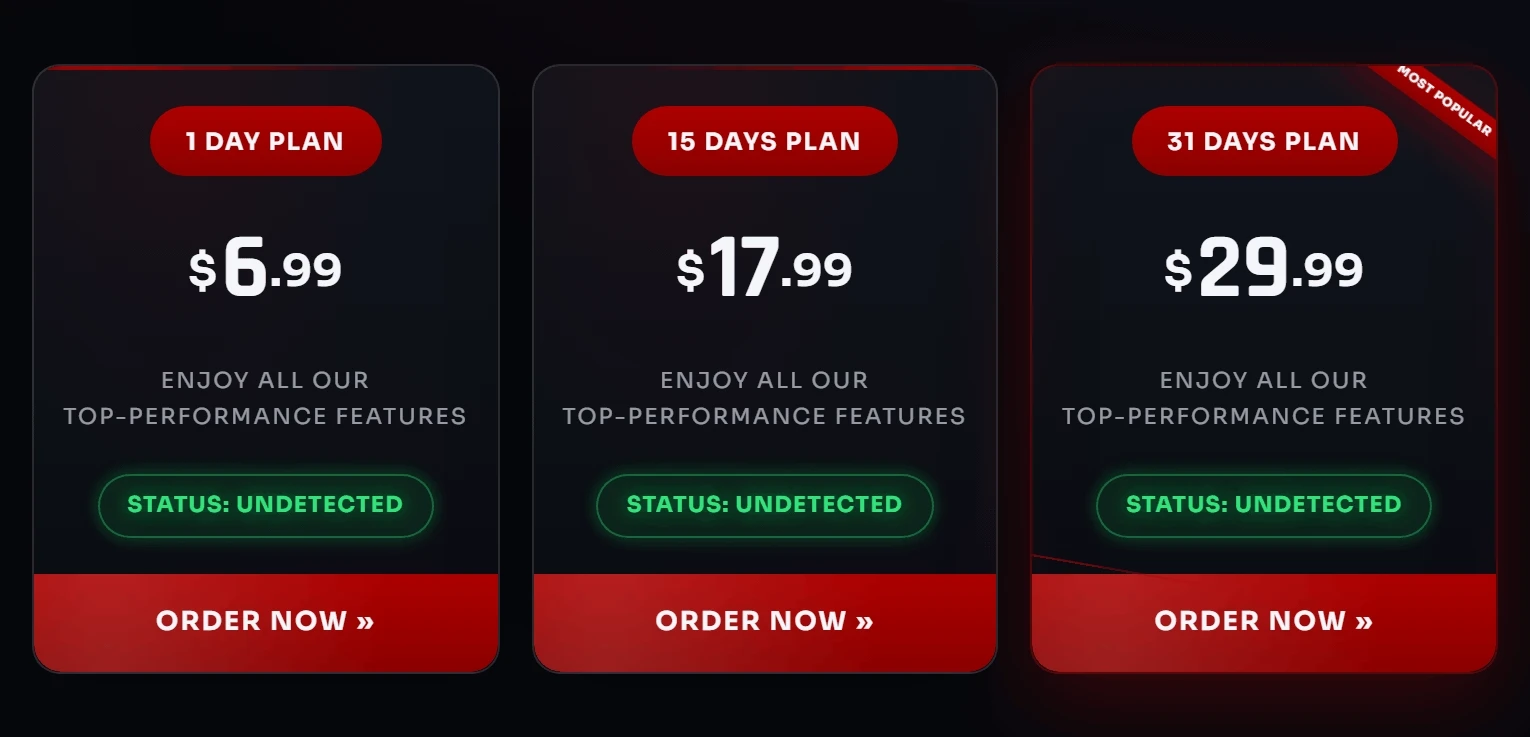Select the 15 Days Plan red badge
This screenshot has width=1530, height=737.
click(764, 141)
